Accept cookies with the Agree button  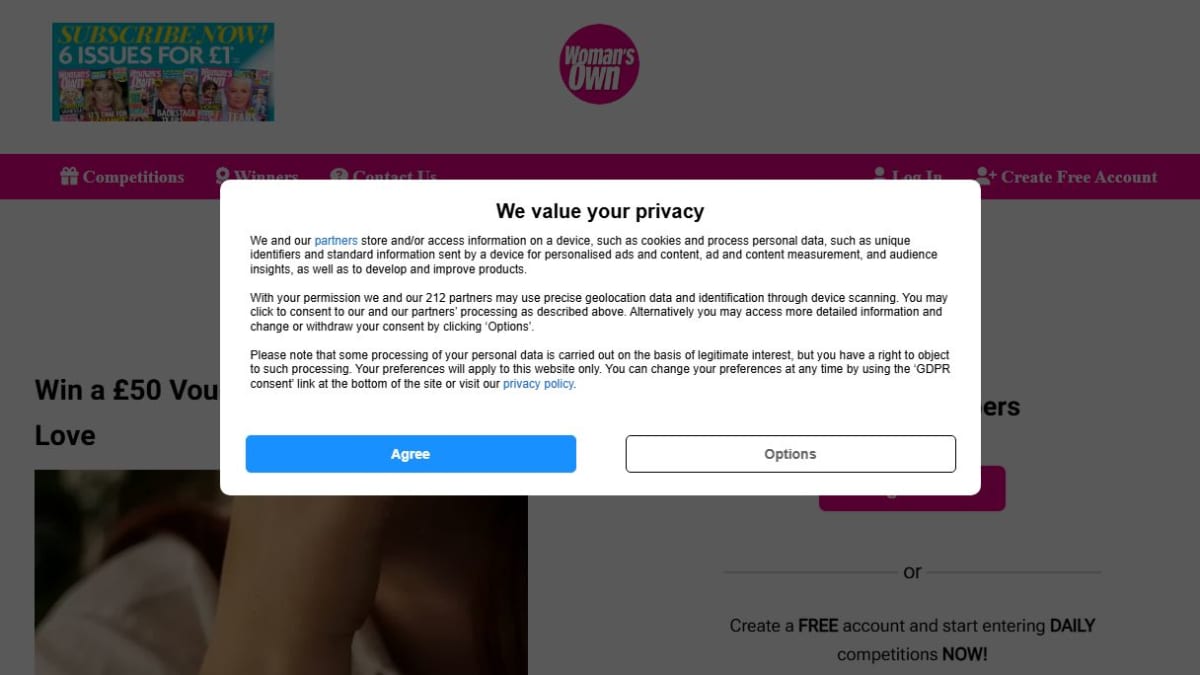tap(411, 454)
